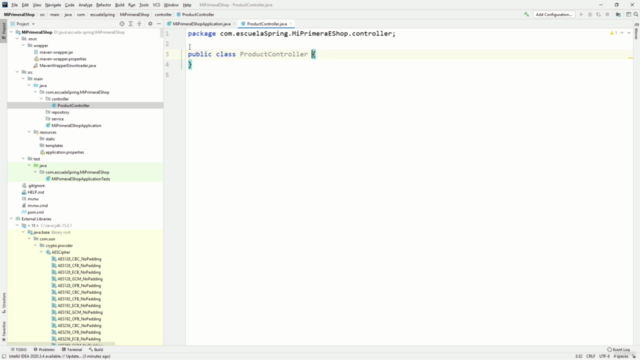Image resolution: width=640 pixels, height=360 pixels.
Task: Open Project panel settings gear icon
Action: (150, 24)
